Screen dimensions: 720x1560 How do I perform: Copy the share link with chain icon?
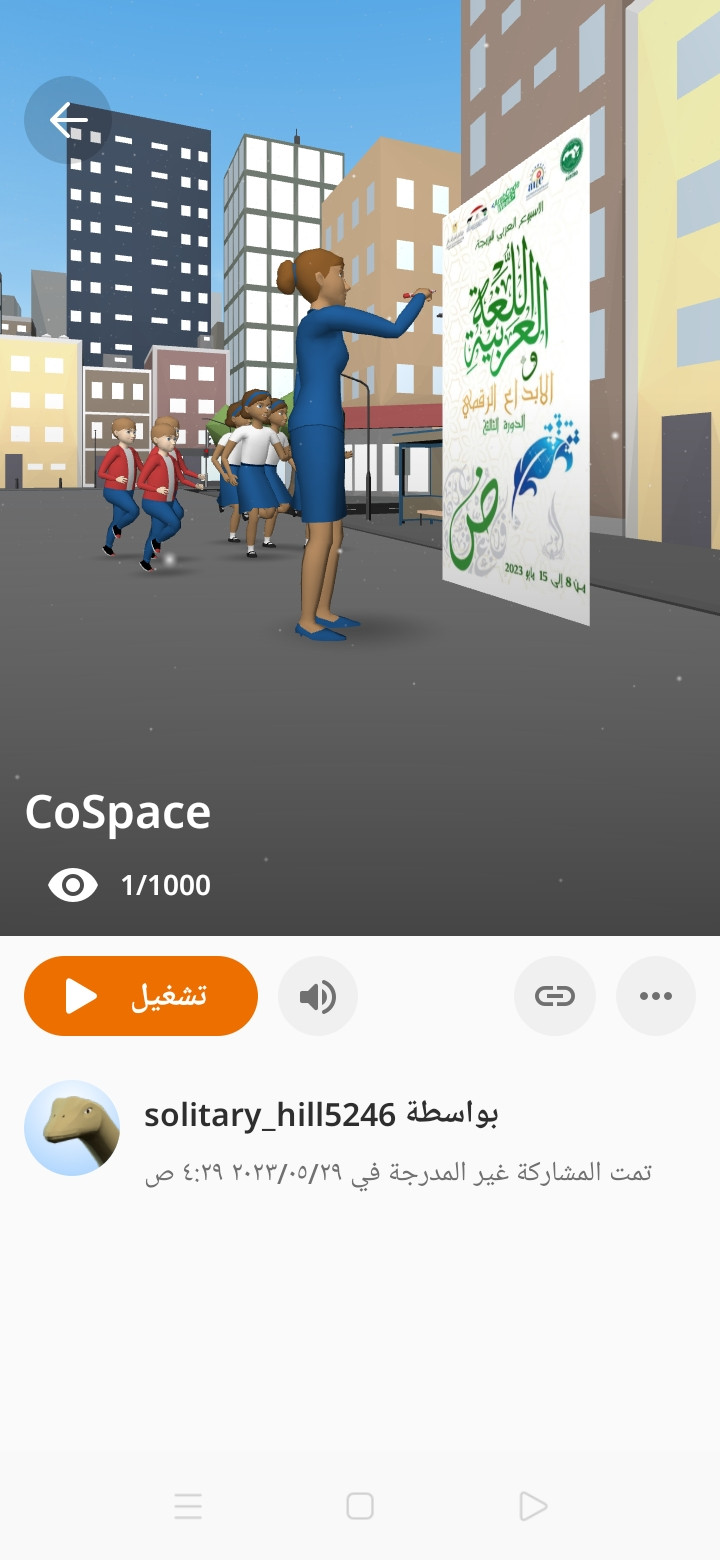tap(555, 996)
